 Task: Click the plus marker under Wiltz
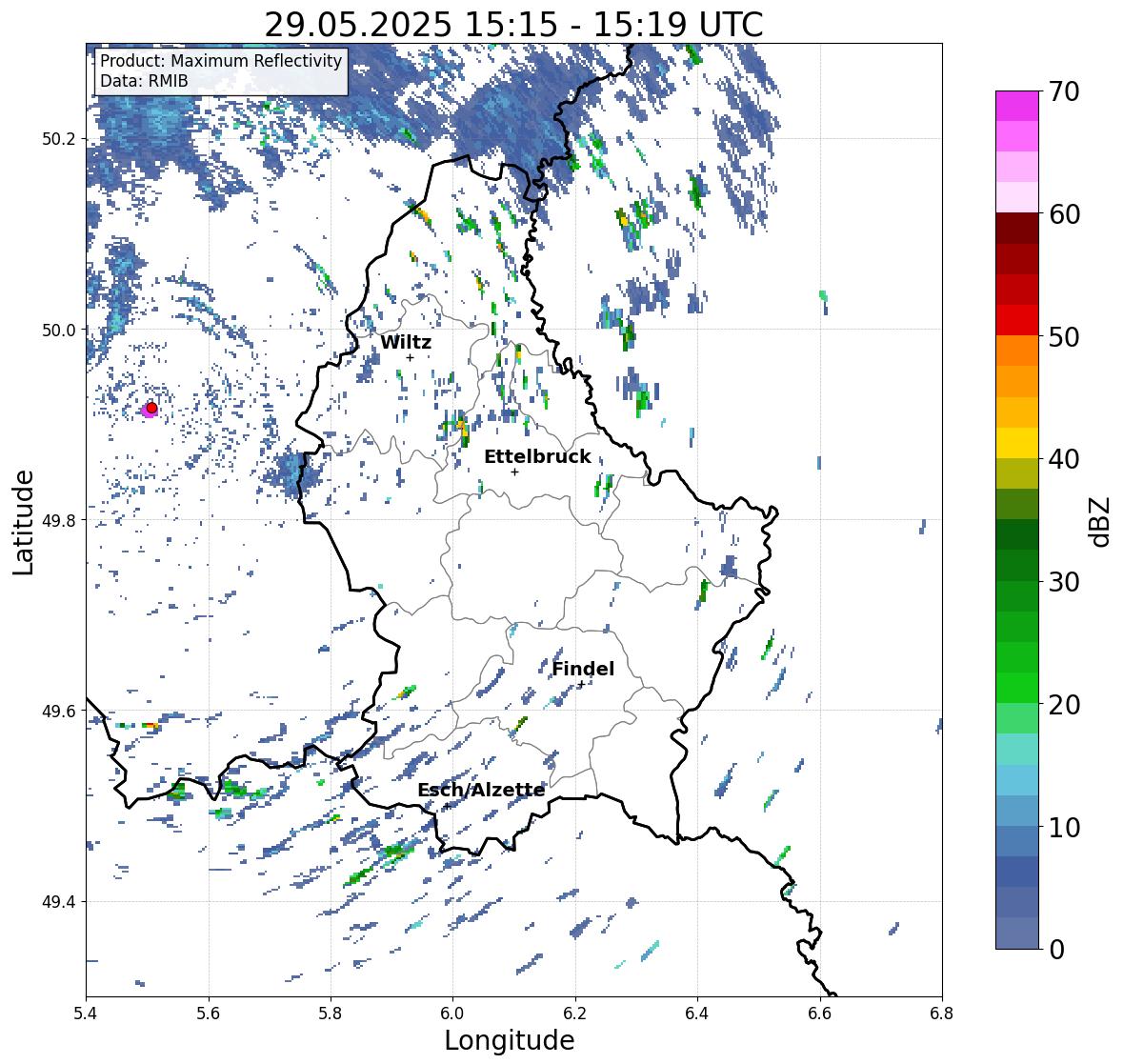pos(410,357)
